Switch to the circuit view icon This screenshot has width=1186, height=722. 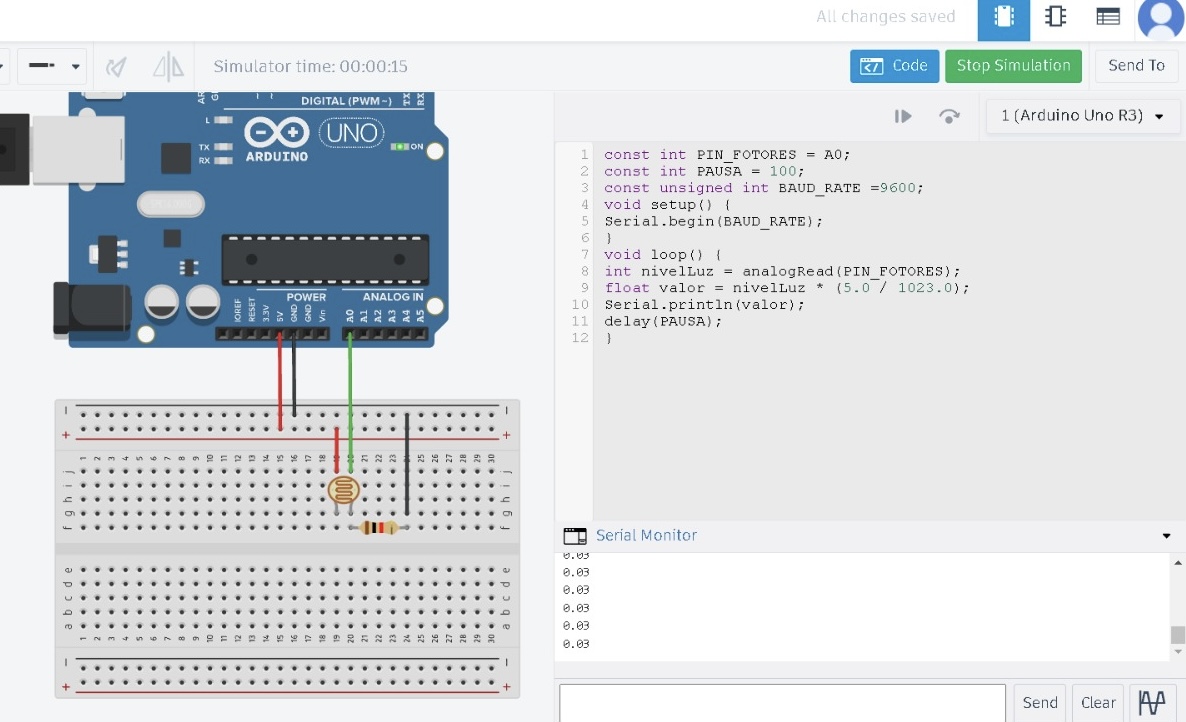coord(1003,17)
